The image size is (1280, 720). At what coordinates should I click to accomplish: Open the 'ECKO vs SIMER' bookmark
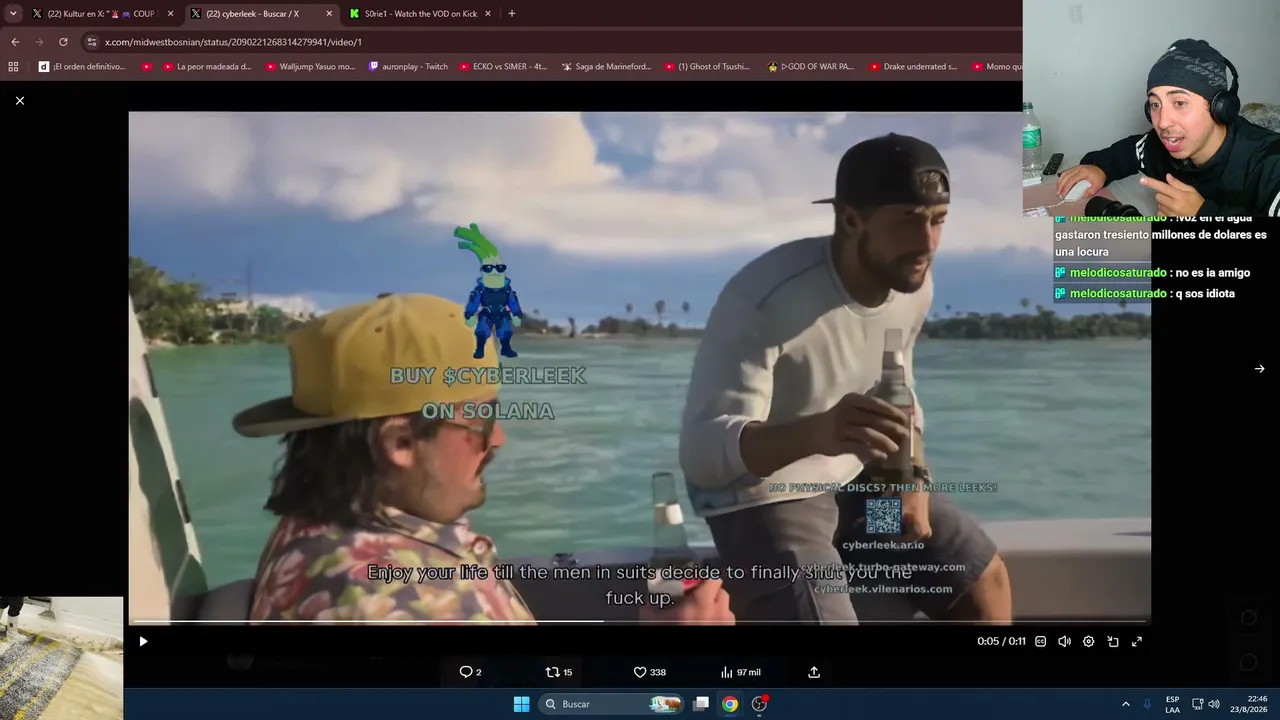[x=503, y=67]
